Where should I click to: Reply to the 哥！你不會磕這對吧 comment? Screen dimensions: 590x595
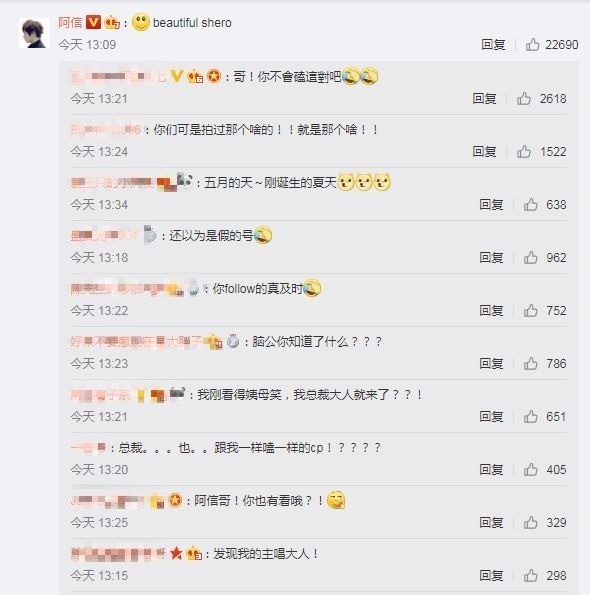484,98
